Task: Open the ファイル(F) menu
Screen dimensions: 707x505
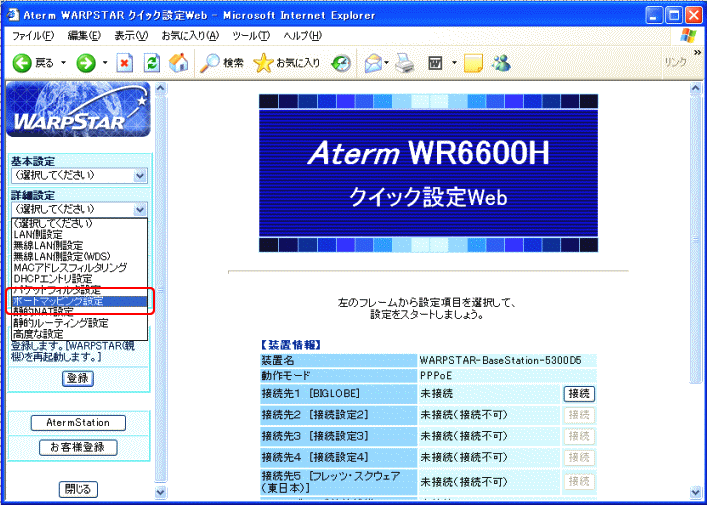Action: click(32, 35)
